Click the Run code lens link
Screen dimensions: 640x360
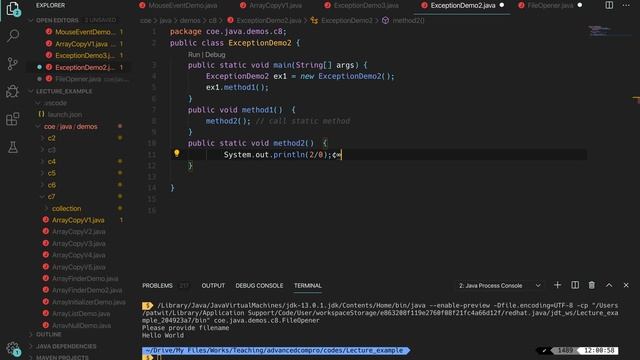(194, 54)
